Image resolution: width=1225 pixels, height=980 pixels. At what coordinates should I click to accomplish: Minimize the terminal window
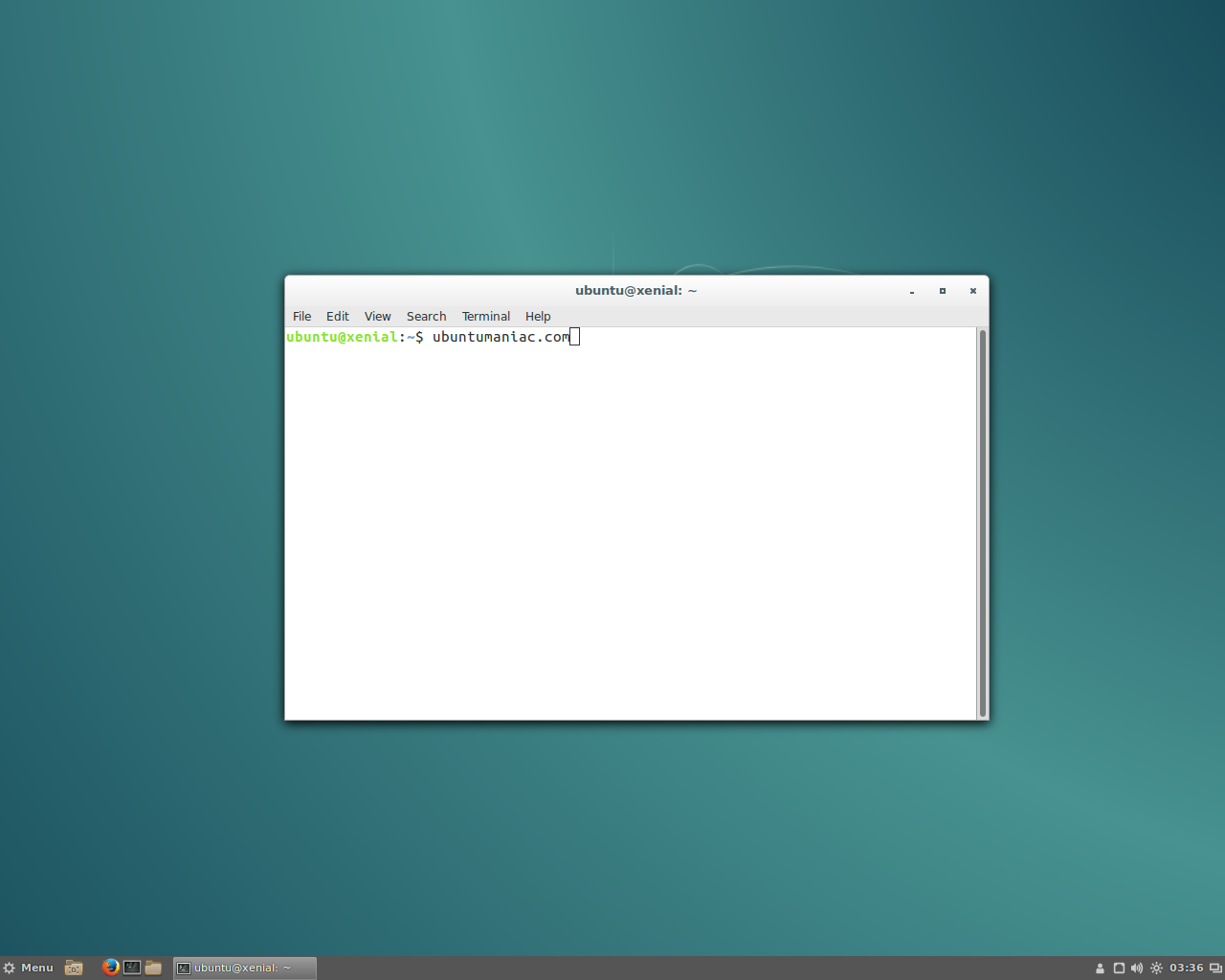tap(912, 291)
